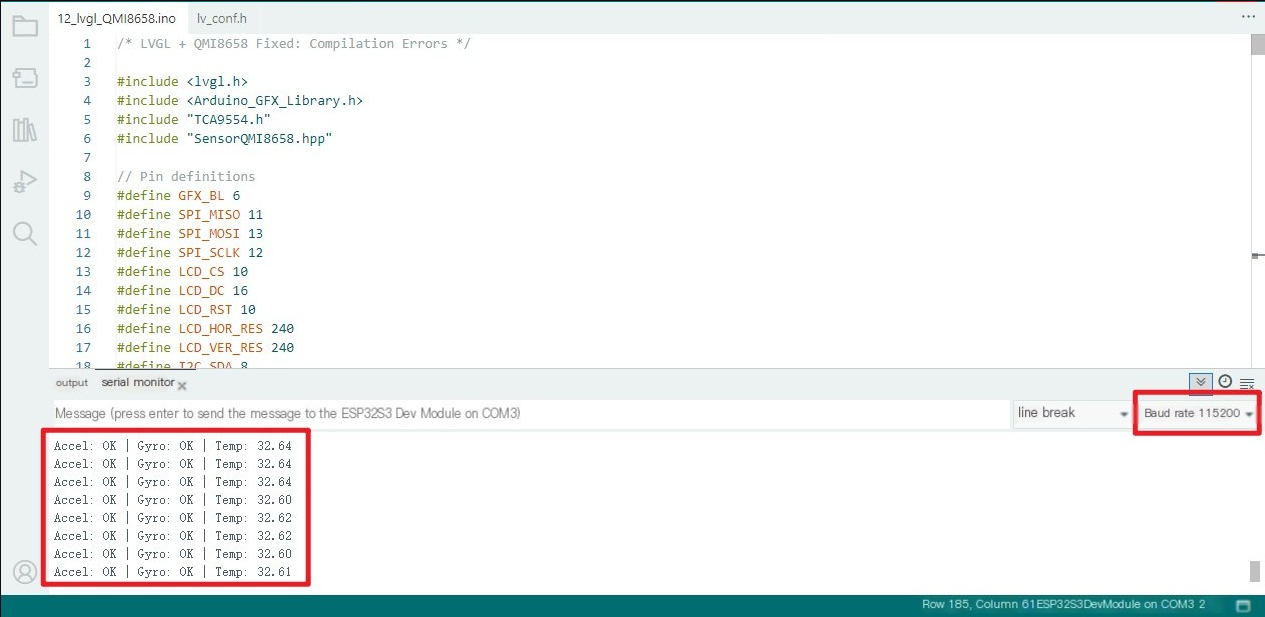1265x617 pixels.
Task: Open the Library Manager sidebar icon
Action: click(x=25, y=130)
